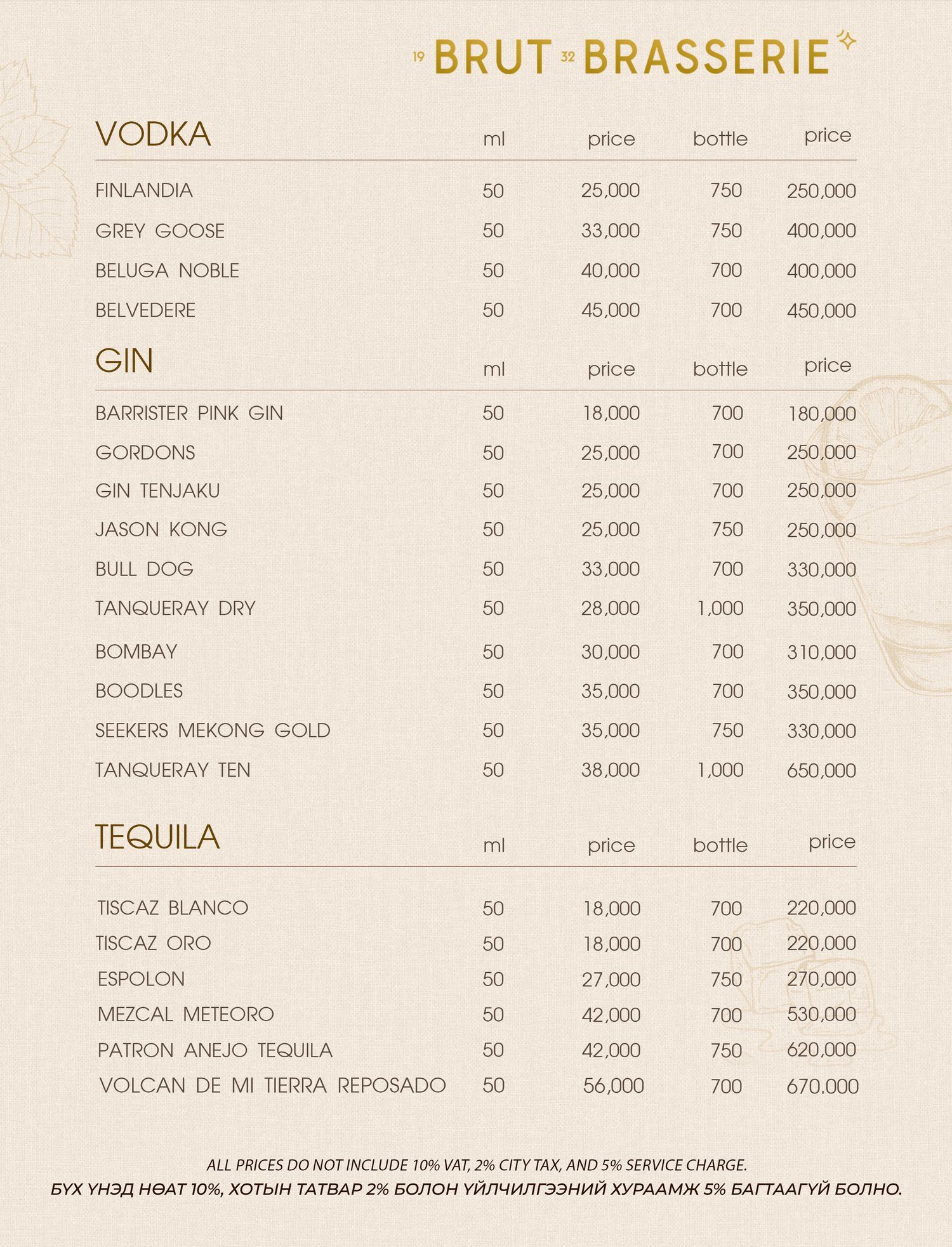Click the Volcan De Mi Tierra Reposado item

point(273,1085)
